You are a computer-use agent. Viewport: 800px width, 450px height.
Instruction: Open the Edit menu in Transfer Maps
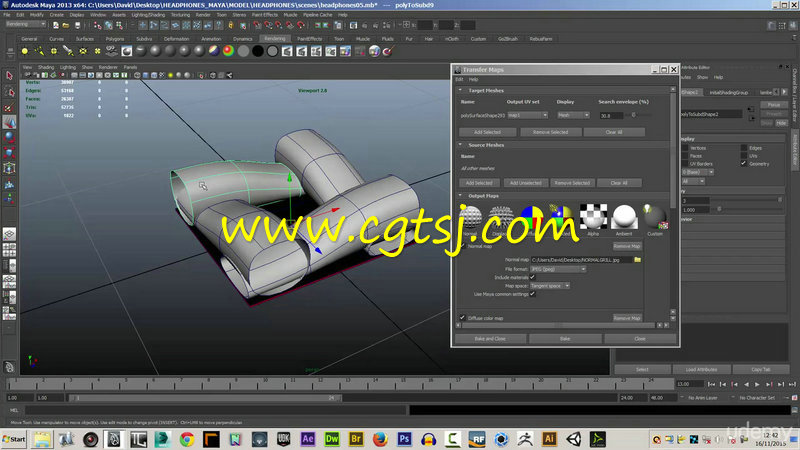click(459, 79)
